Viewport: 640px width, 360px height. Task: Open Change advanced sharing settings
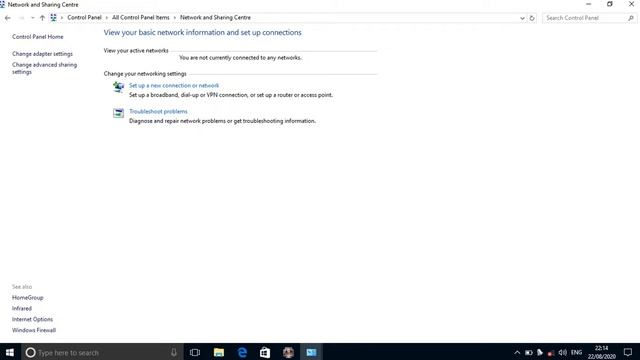44,68
